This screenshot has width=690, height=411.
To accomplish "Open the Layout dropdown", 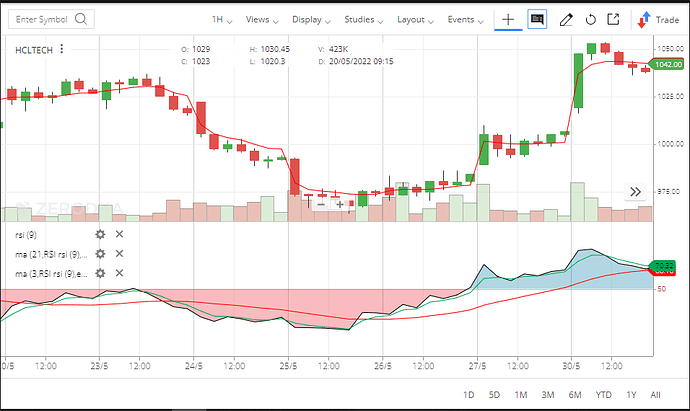I will (415, 20).
